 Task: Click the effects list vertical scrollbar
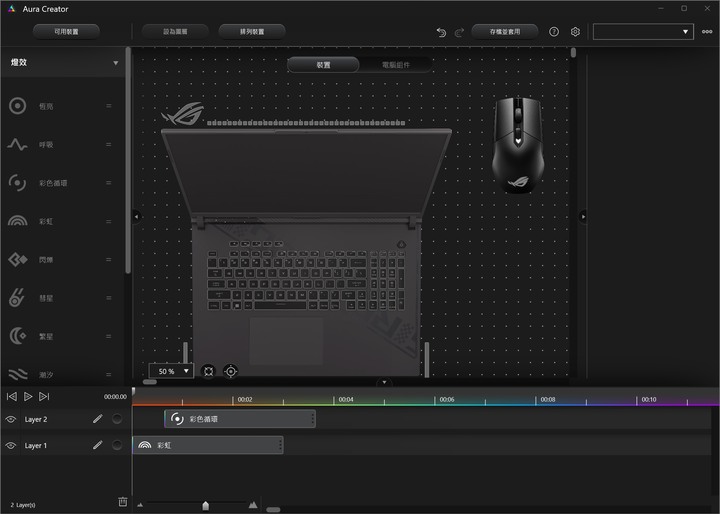128,161
